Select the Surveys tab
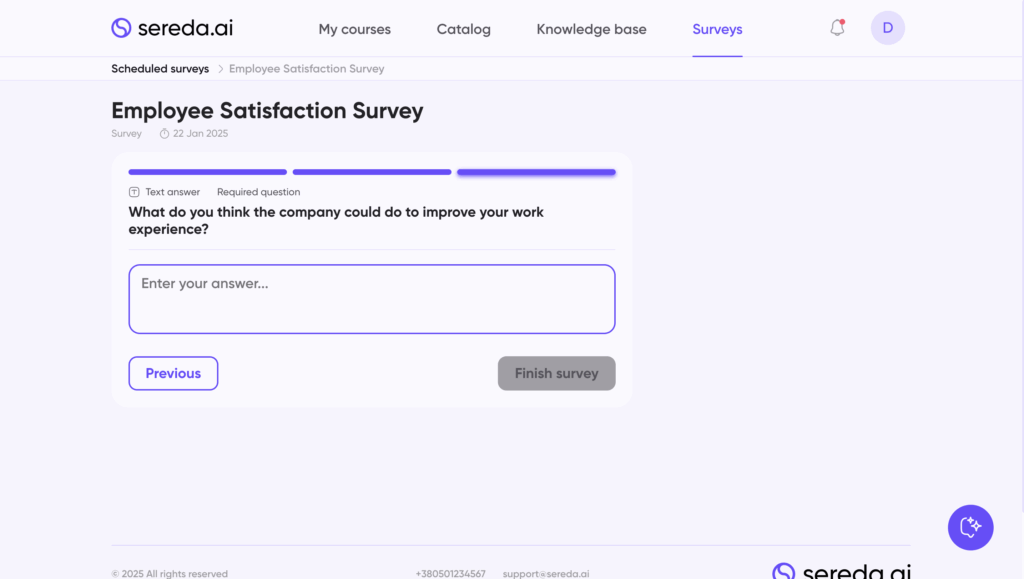 coord(717,29)
